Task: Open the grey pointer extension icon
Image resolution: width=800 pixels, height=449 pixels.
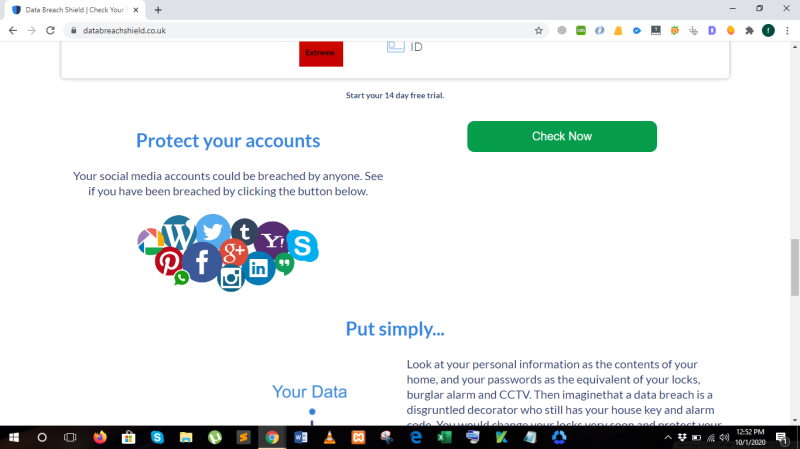Action: pos(693,31)
